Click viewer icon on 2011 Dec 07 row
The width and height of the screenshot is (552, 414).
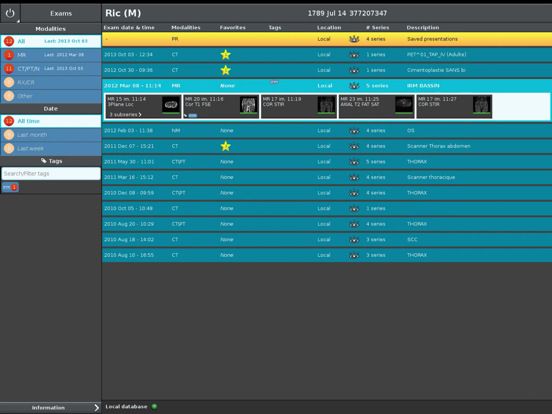pos(354,146)
